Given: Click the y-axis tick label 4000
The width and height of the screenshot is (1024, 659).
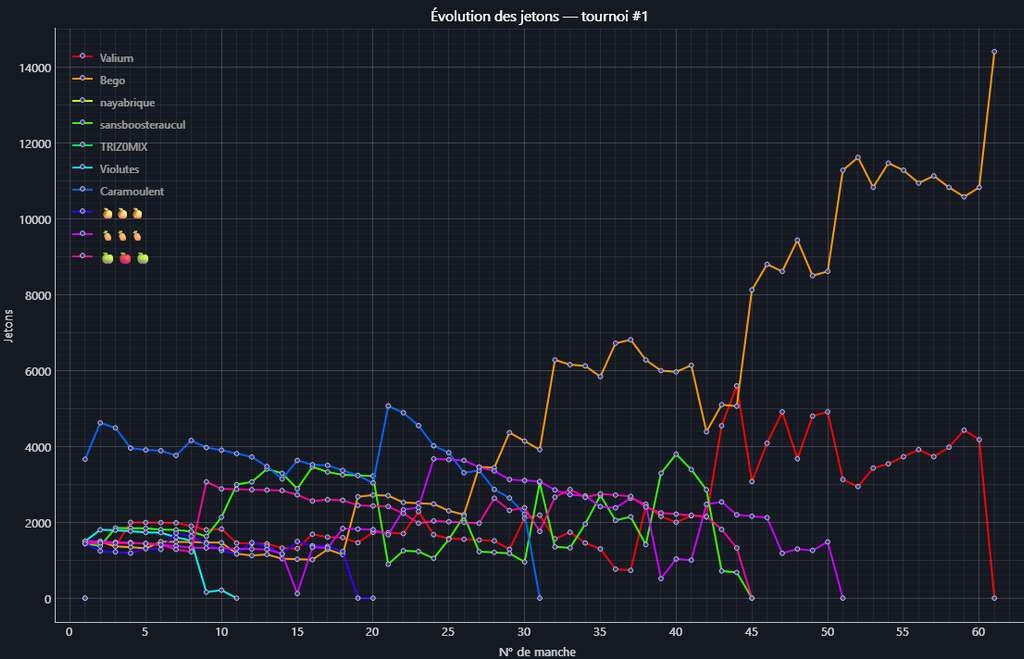Looking at the screenshot, I should [x=38, y=447].
